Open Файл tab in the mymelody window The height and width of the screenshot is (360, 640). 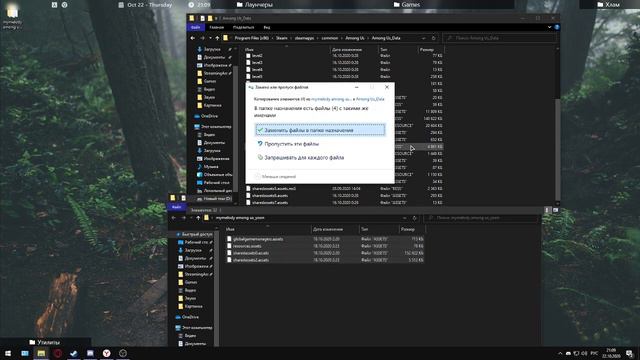(x=176, y=207)
